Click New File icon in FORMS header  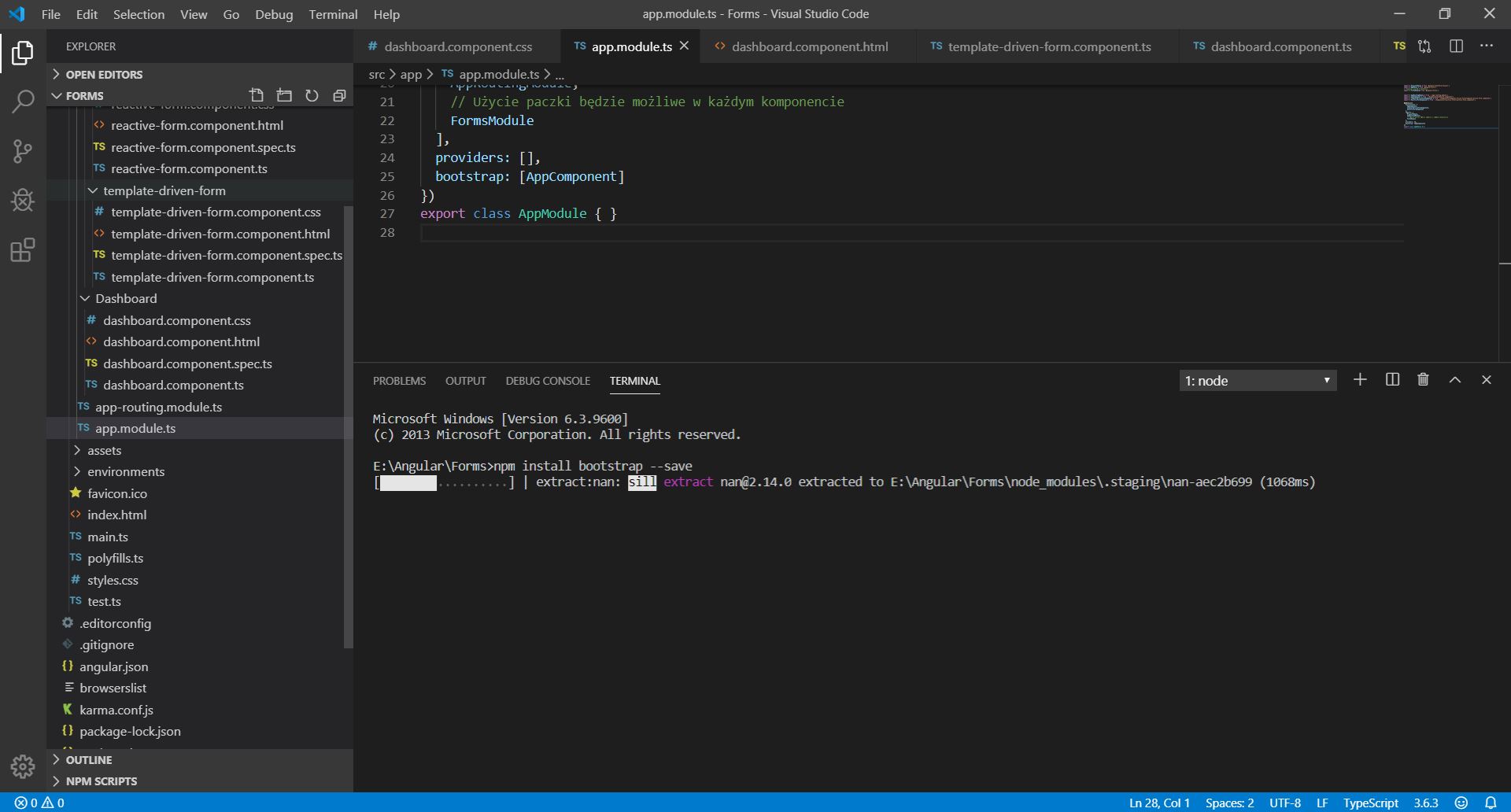tap(257, 95)
